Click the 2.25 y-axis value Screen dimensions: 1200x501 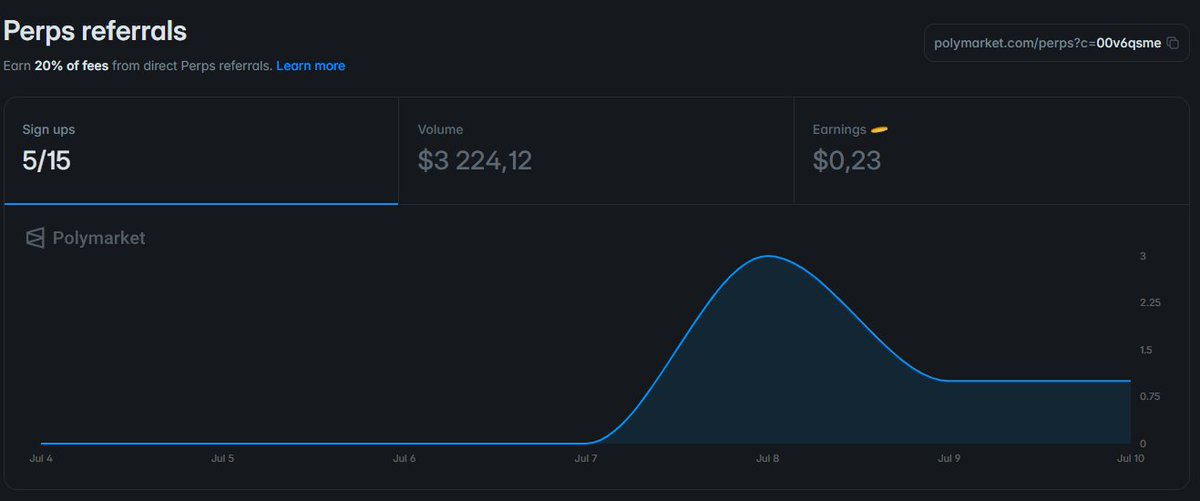point(1150,303)
